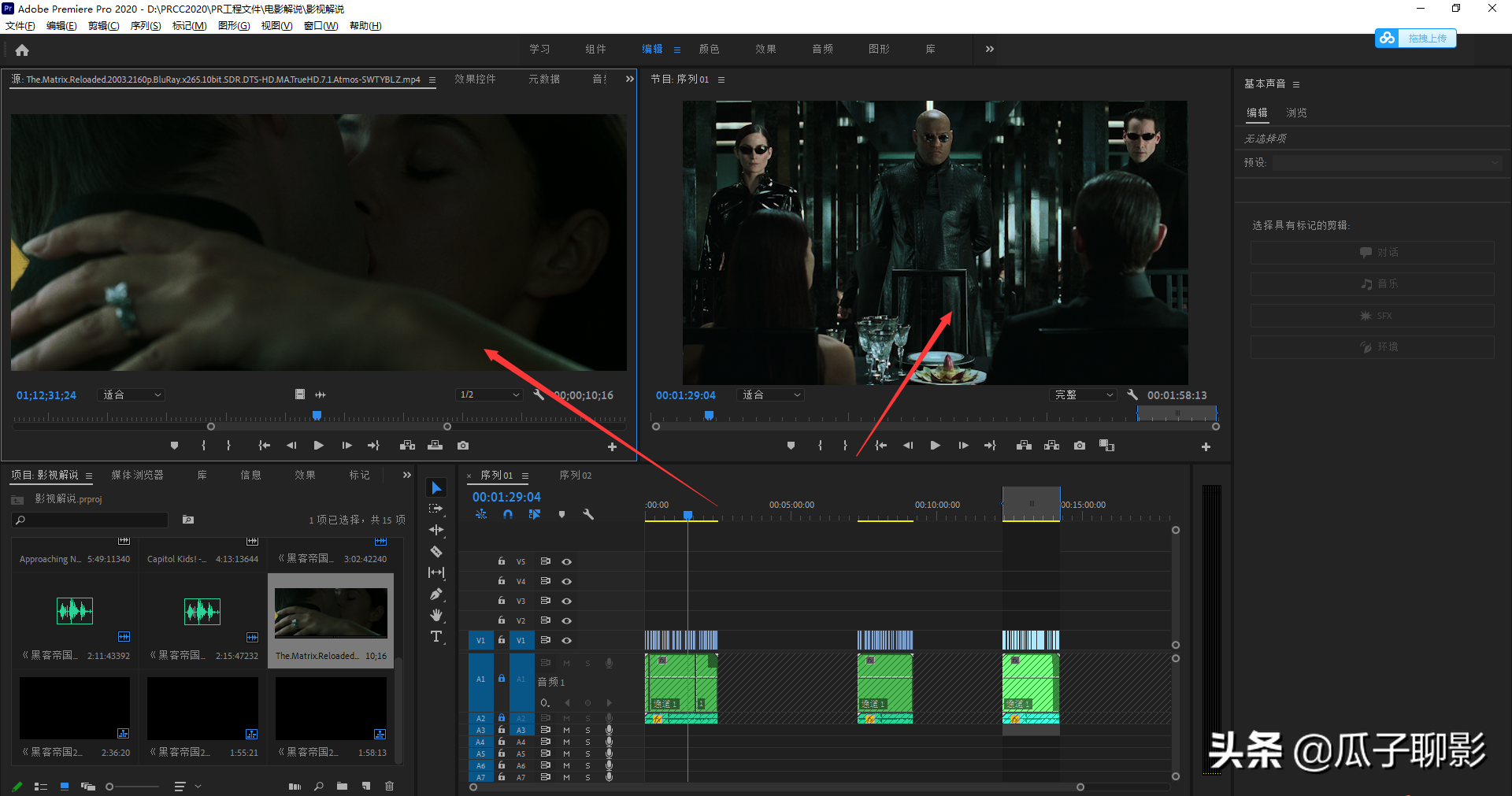The height and width of the screenshot is (796, 1512).
Task: Assign clip as 对话 audio type
Action: [1372, 252]
